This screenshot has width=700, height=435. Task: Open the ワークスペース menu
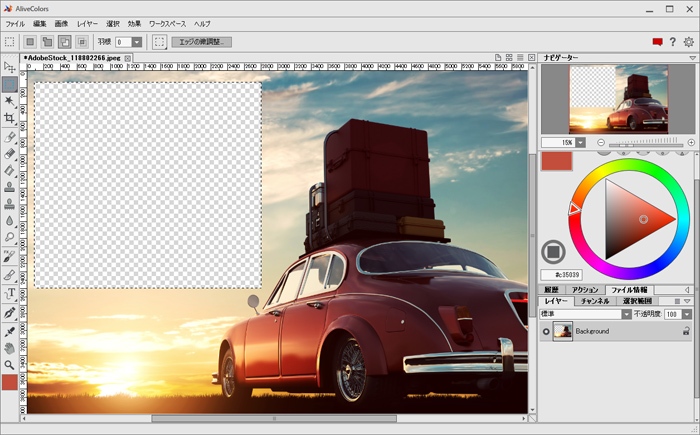pos(167,24)
